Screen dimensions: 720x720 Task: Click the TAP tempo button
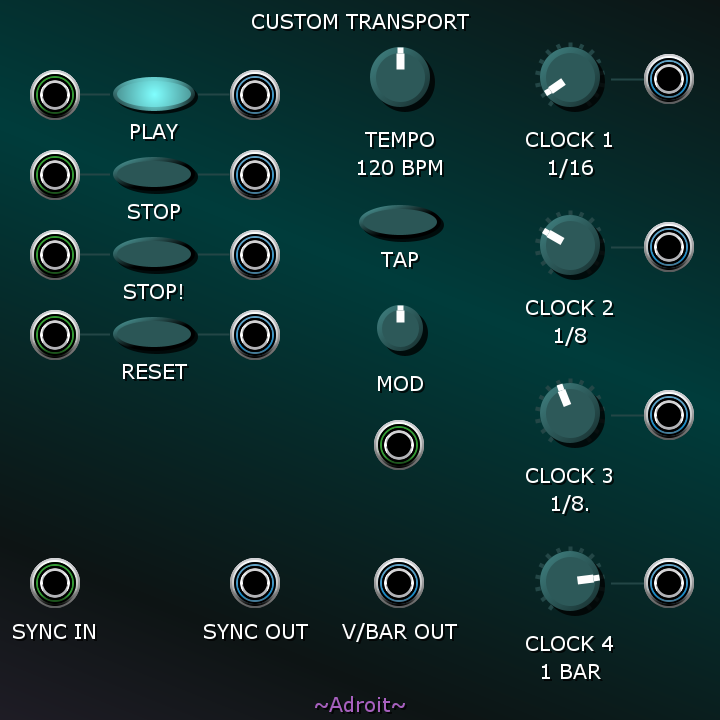click(400, 222)
